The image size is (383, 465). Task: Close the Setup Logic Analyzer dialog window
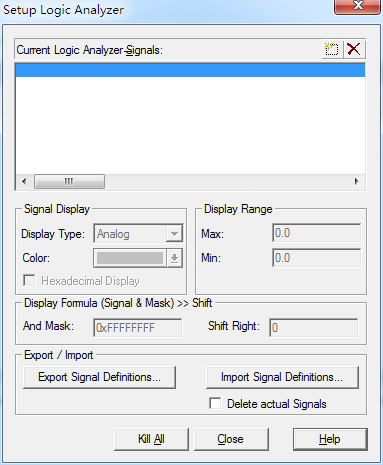click(358, 6)
